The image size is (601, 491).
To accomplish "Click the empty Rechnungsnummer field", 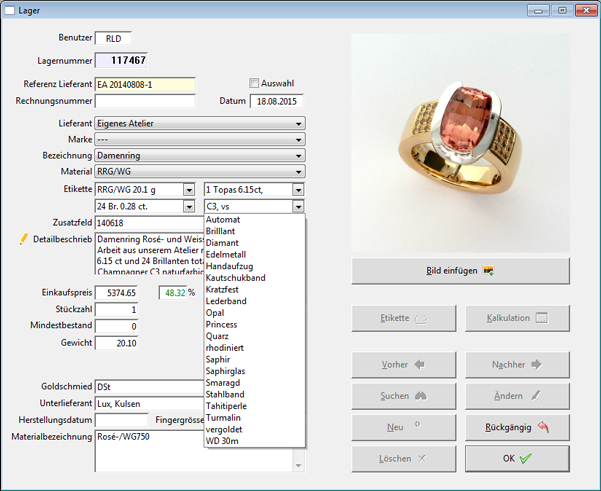I will pos(145,101).
